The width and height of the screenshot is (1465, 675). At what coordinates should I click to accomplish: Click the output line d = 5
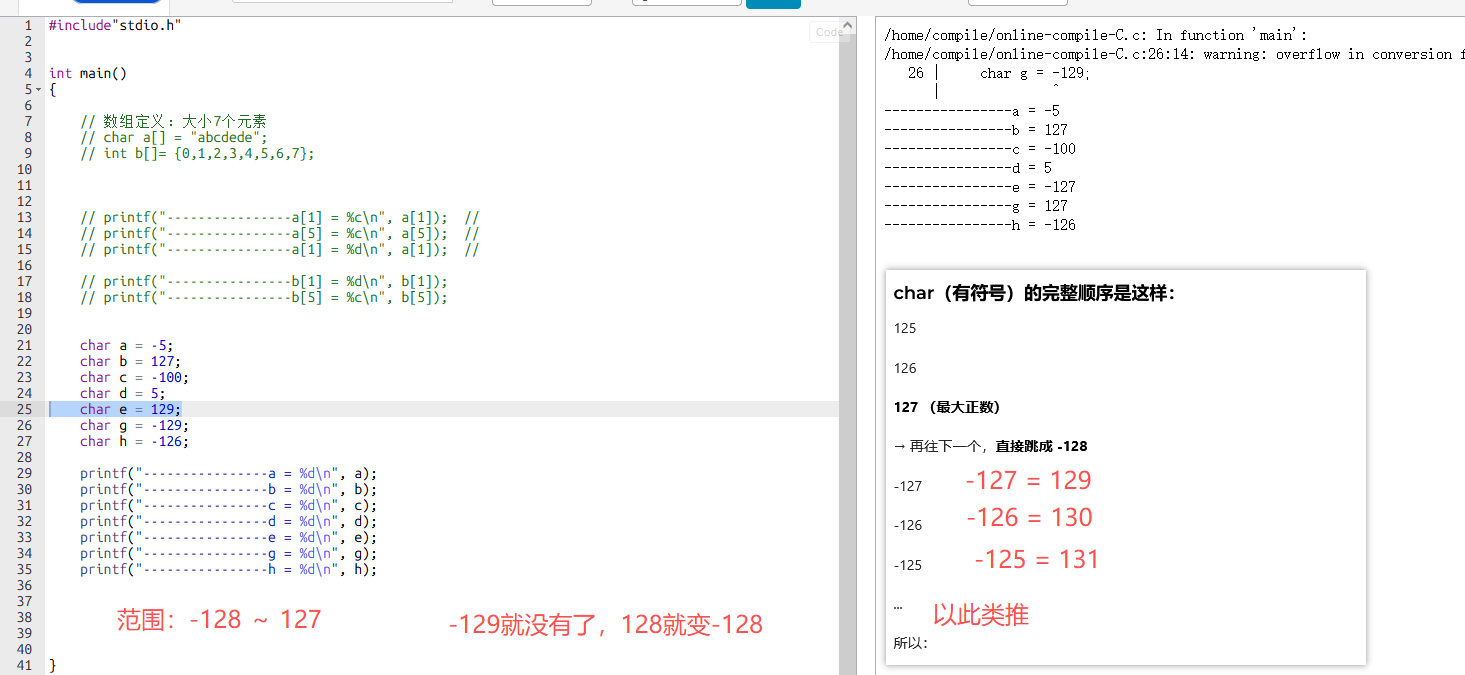point(968,168)
